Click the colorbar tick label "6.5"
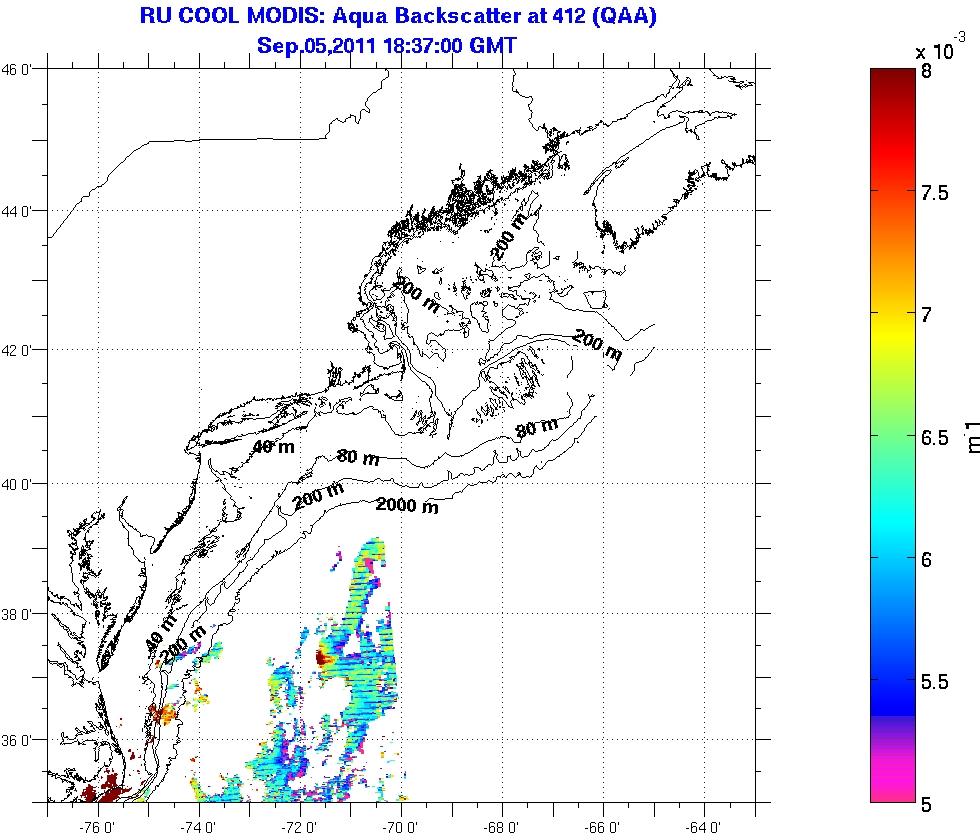The height and width of the screenshot is (840, 980). pos(934,438)
